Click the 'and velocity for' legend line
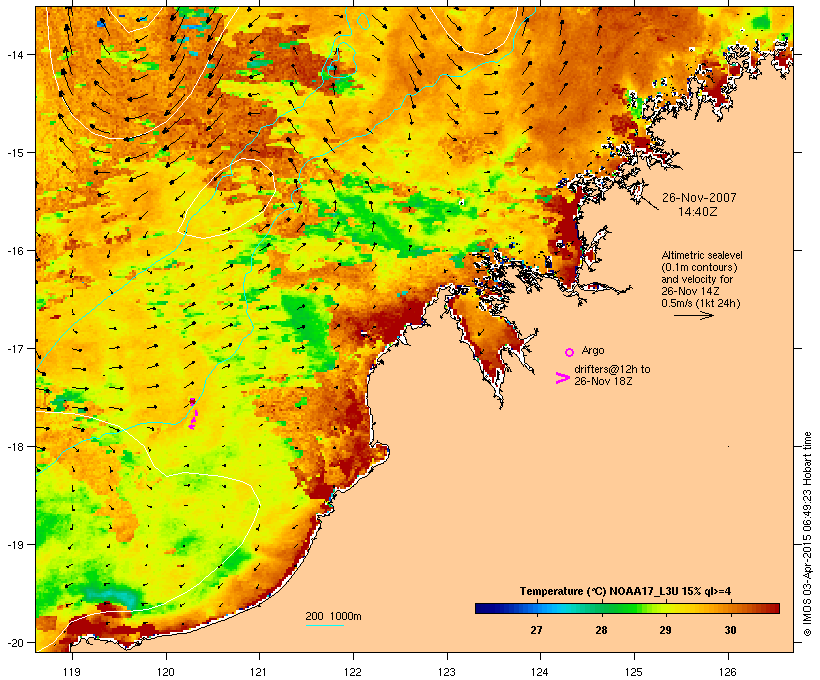The image size is (820, 680). (x=697, y=279)
